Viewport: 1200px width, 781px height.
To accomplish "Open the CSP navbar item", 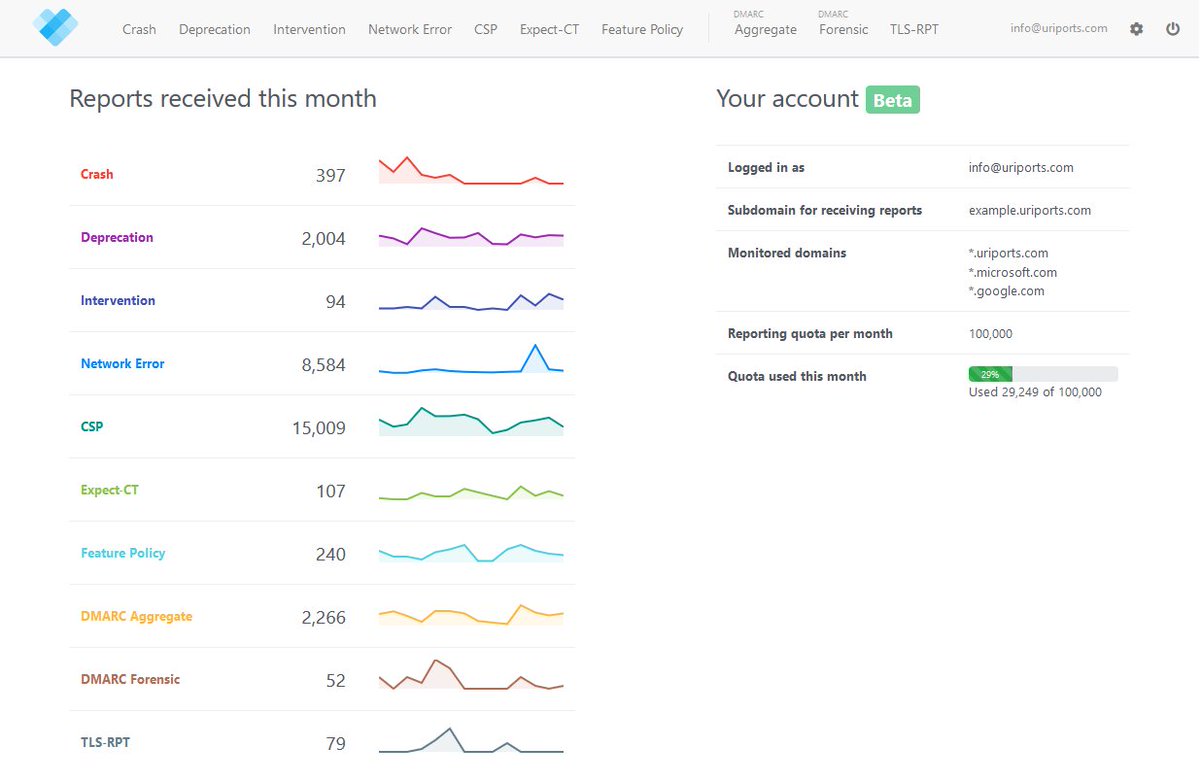I will [x=486, y=29].
